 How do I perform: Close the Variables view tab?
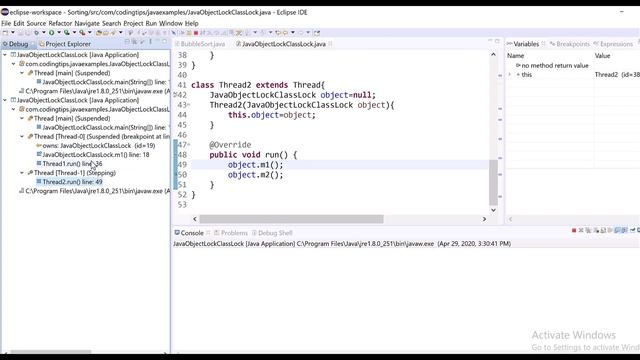coord(543,44)
